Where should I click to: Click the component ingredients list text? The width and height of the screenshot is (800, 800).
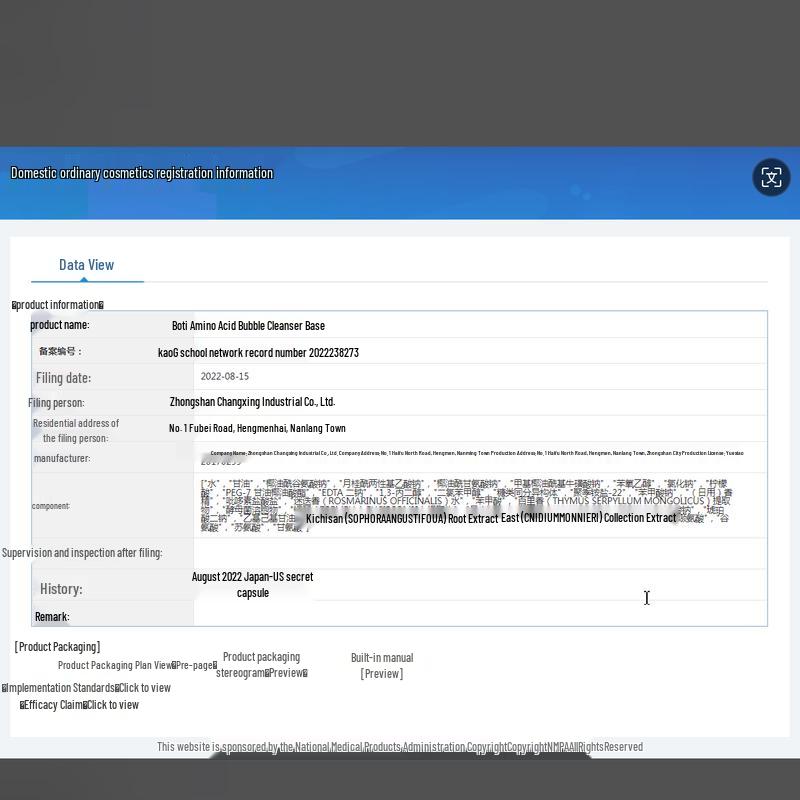pyautogui.click(x=465, y=504)
